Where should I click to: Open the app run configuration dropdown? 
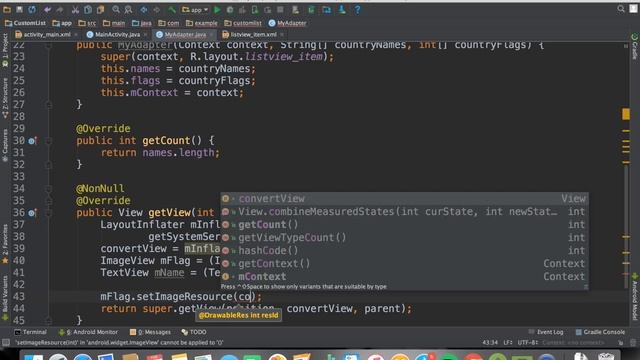tap(195, 9)
